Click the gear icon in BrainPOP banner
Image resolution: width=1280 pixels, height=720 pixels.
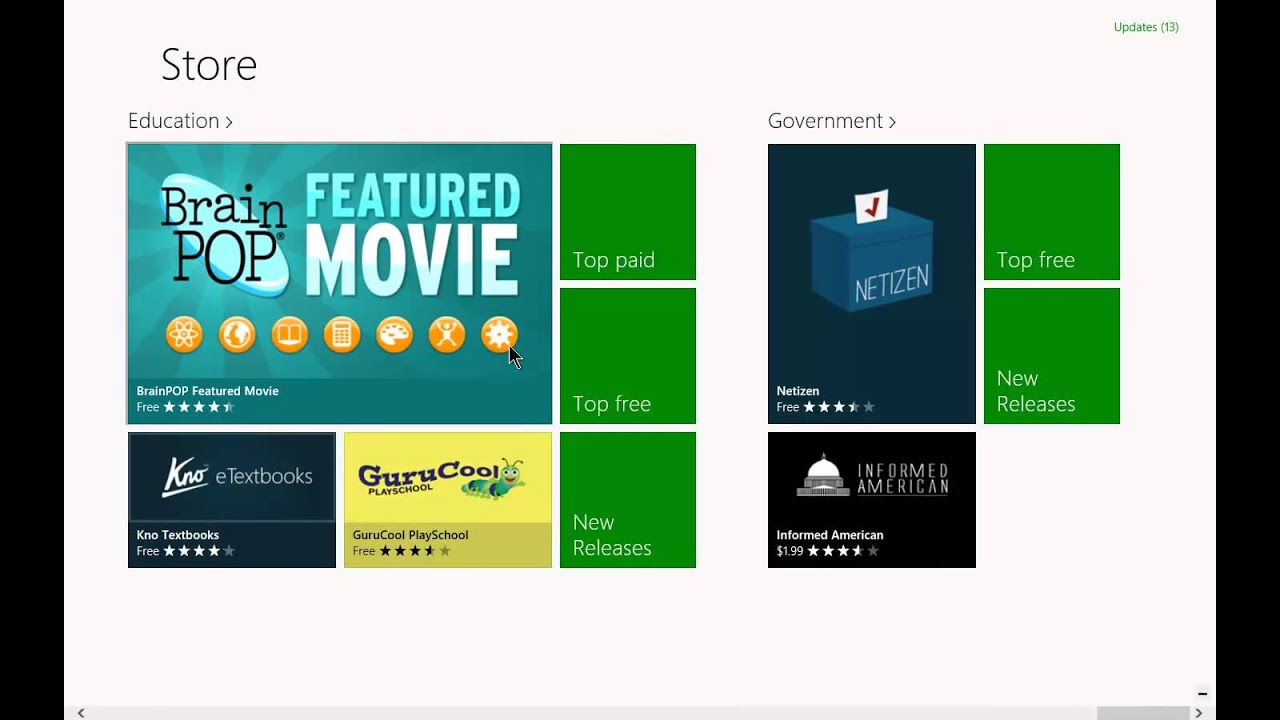[x=499, y=334]
